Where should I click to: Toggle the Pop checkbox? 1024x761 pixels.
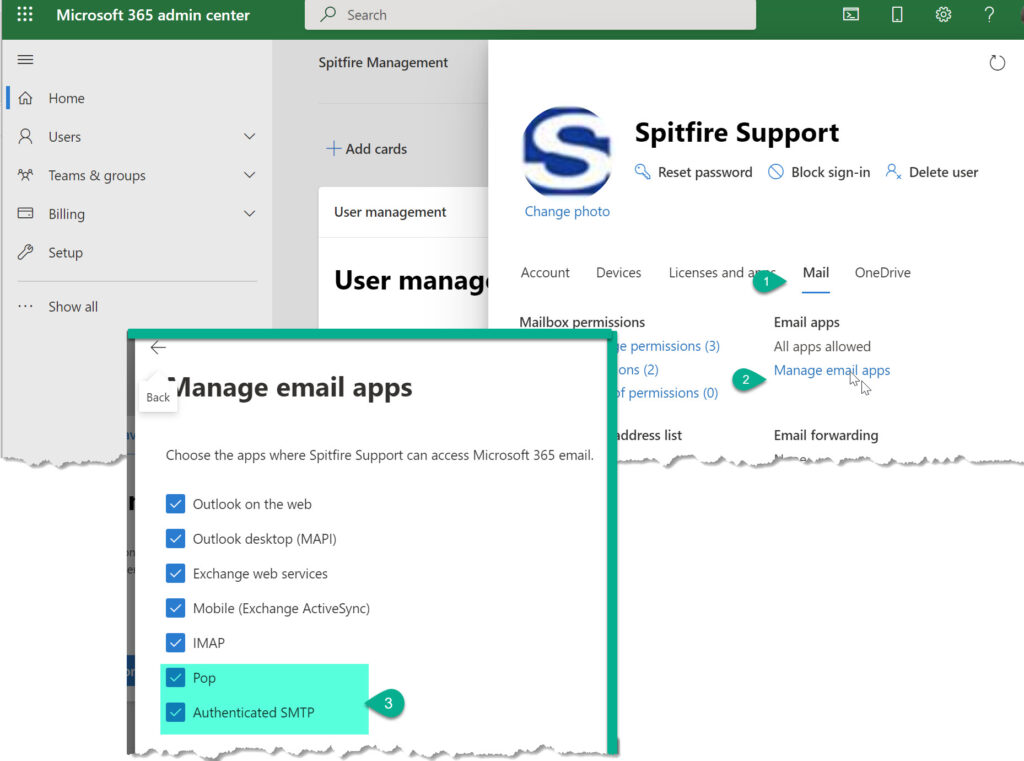tap(175, 677)
